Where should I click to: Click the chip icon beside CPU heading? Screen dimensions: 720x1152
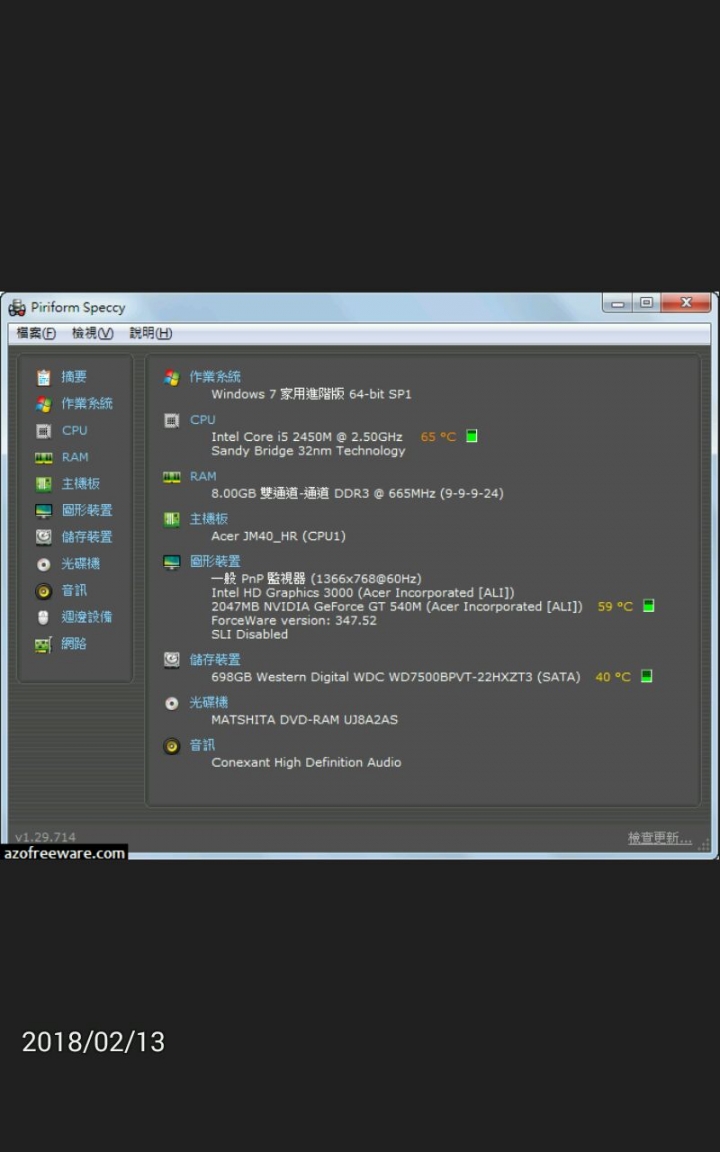pos(172,420)
